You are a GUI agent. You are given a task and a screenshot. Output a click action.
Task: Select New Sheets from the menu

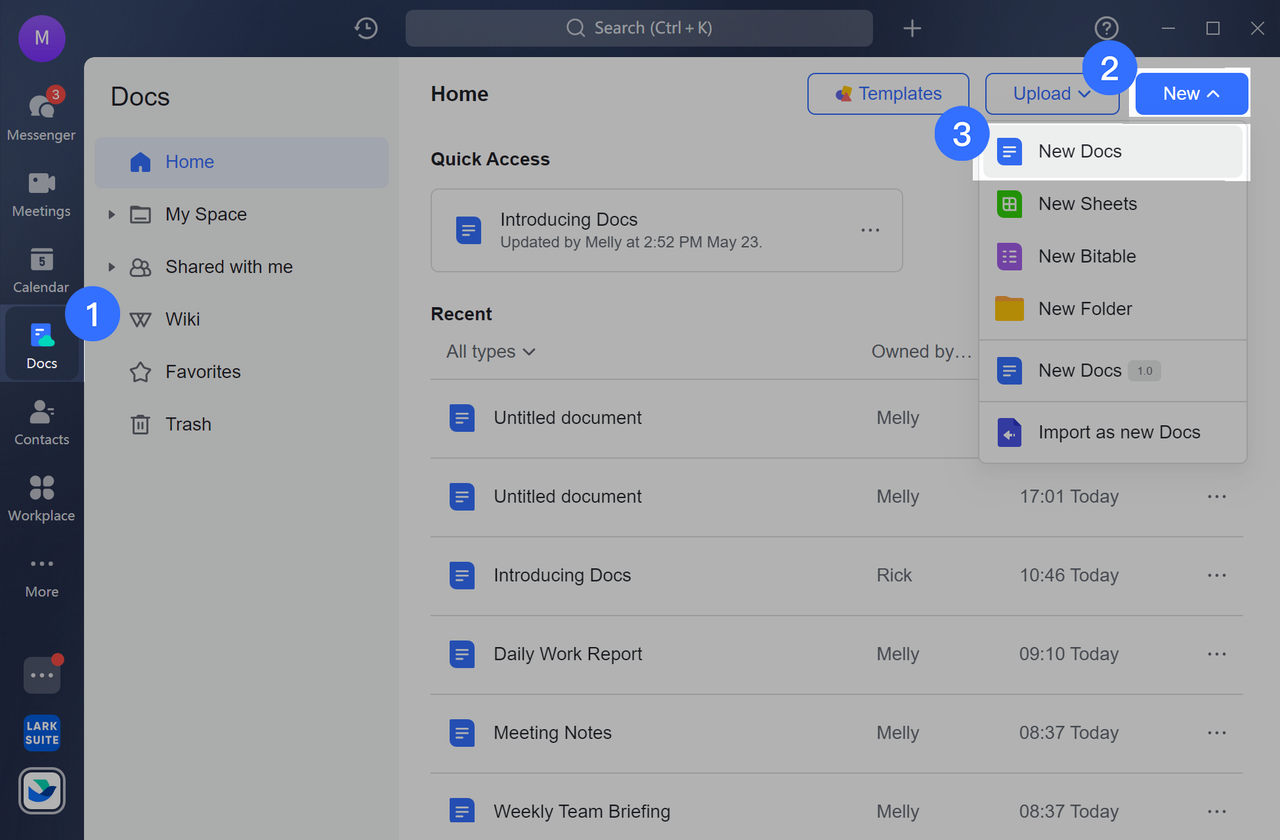click(x=1087, y=204)
